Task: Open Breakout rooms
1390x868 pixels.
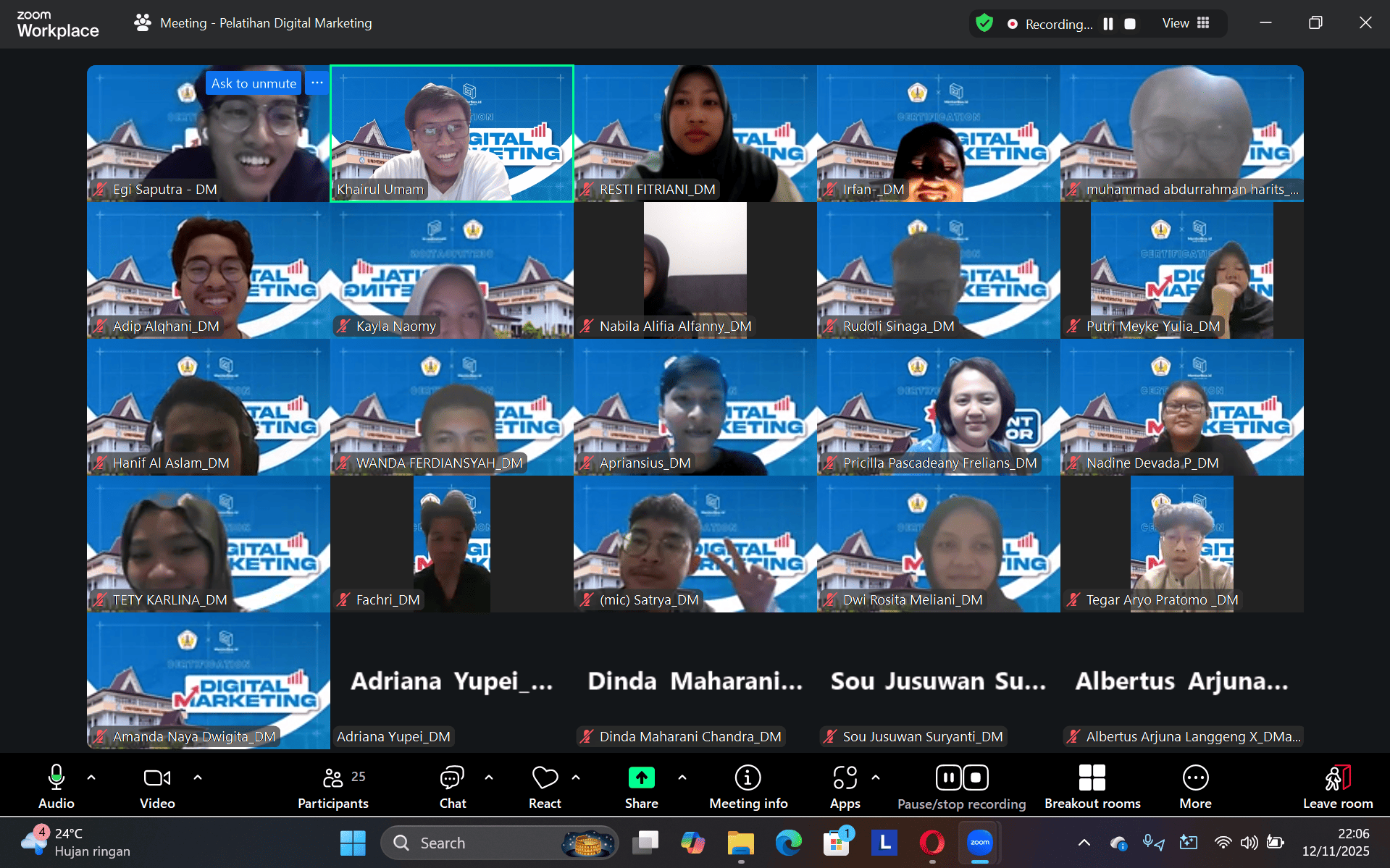Action: (1092, 787)
